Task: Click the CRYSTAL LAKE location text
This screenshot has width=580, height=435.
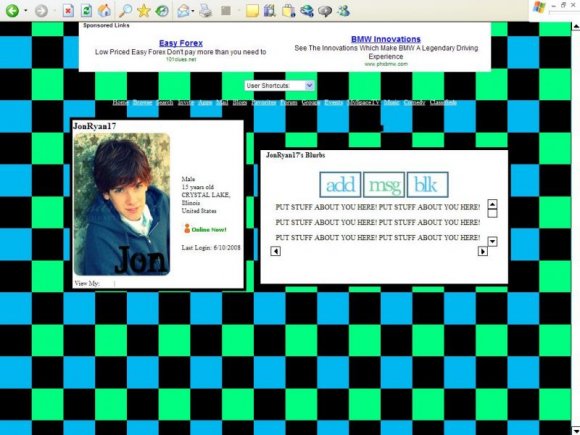Action: (x=206, y=195)
